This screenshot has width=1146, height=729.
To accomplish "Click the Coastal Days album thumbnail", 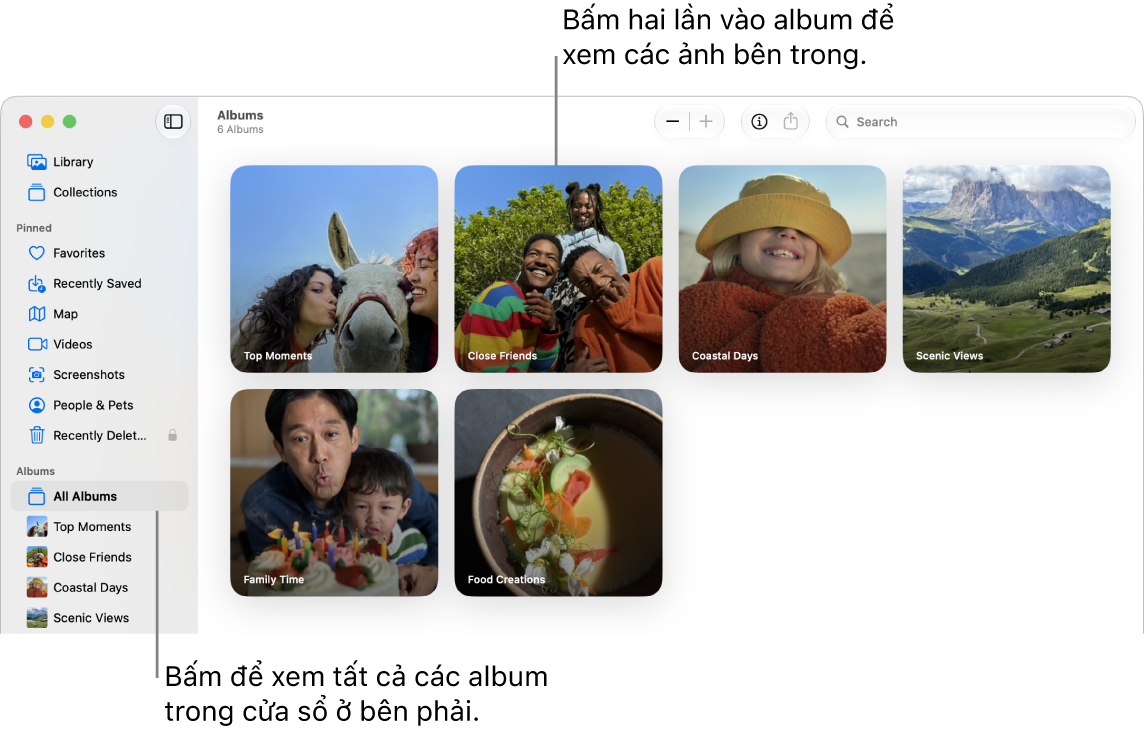I will pyautogui.click(x=782, y=269).
